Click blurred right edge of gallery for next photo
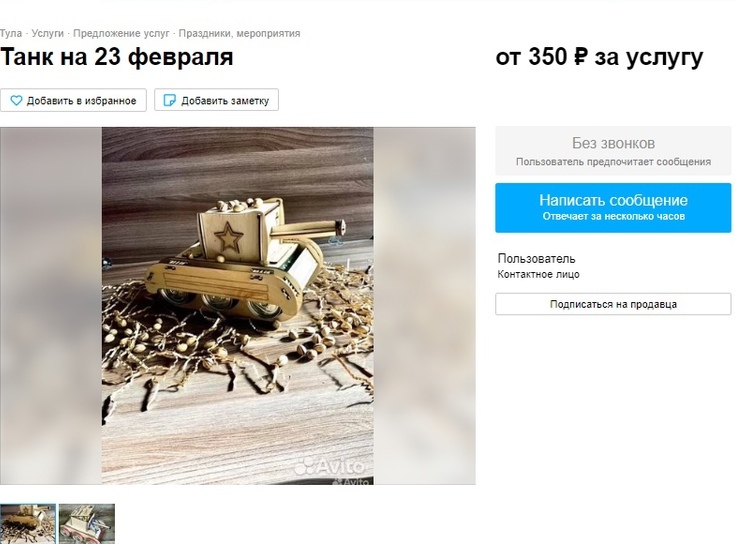 pyautogui.click(x=425, y=306)
